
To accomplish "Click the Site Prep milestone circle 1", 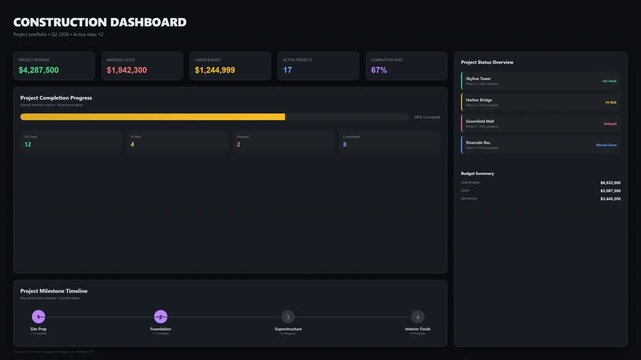I will click(x=38, y=317).
